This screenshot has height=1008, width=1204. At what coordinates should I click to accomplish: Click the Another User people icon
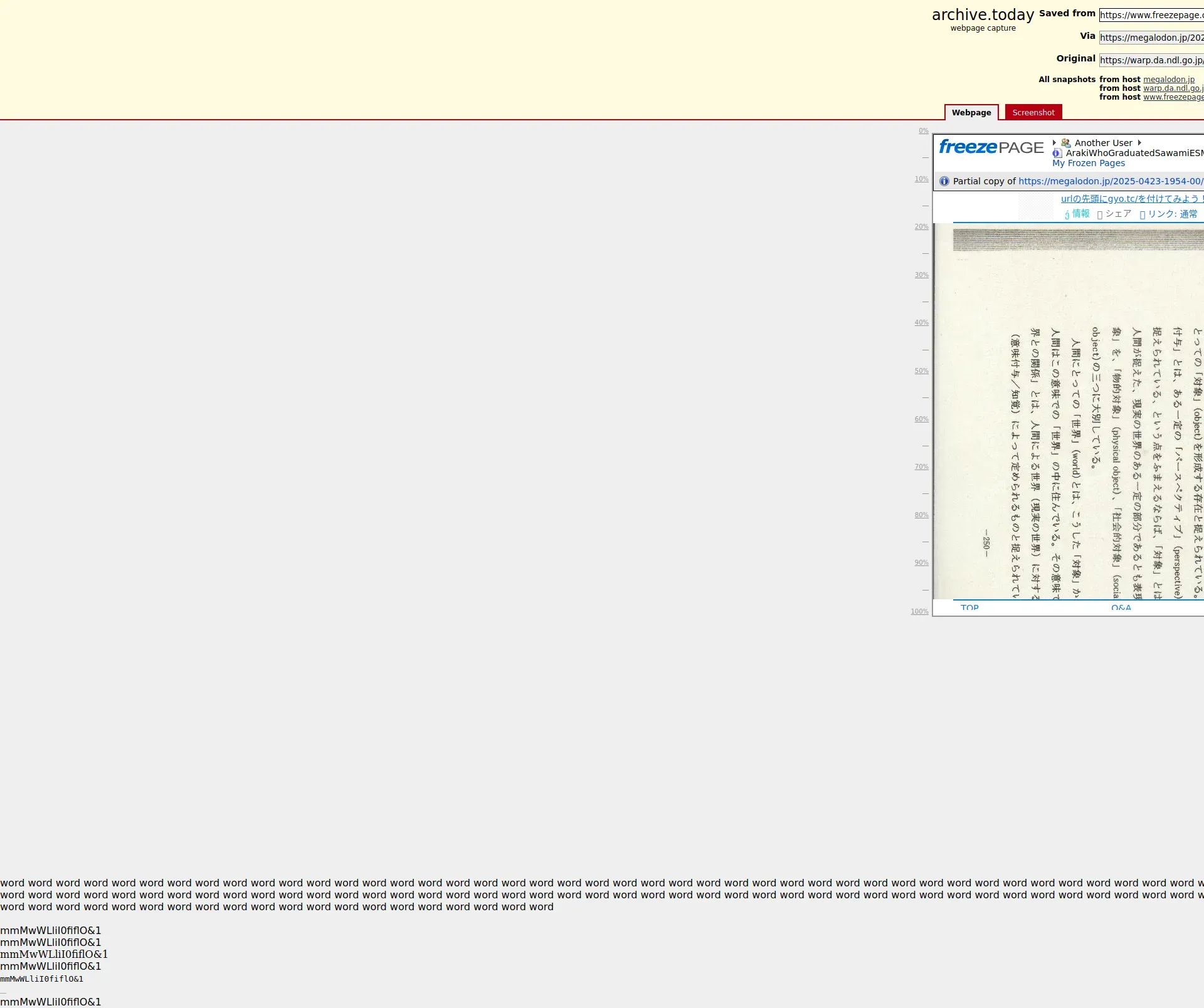coord(1065,143)
